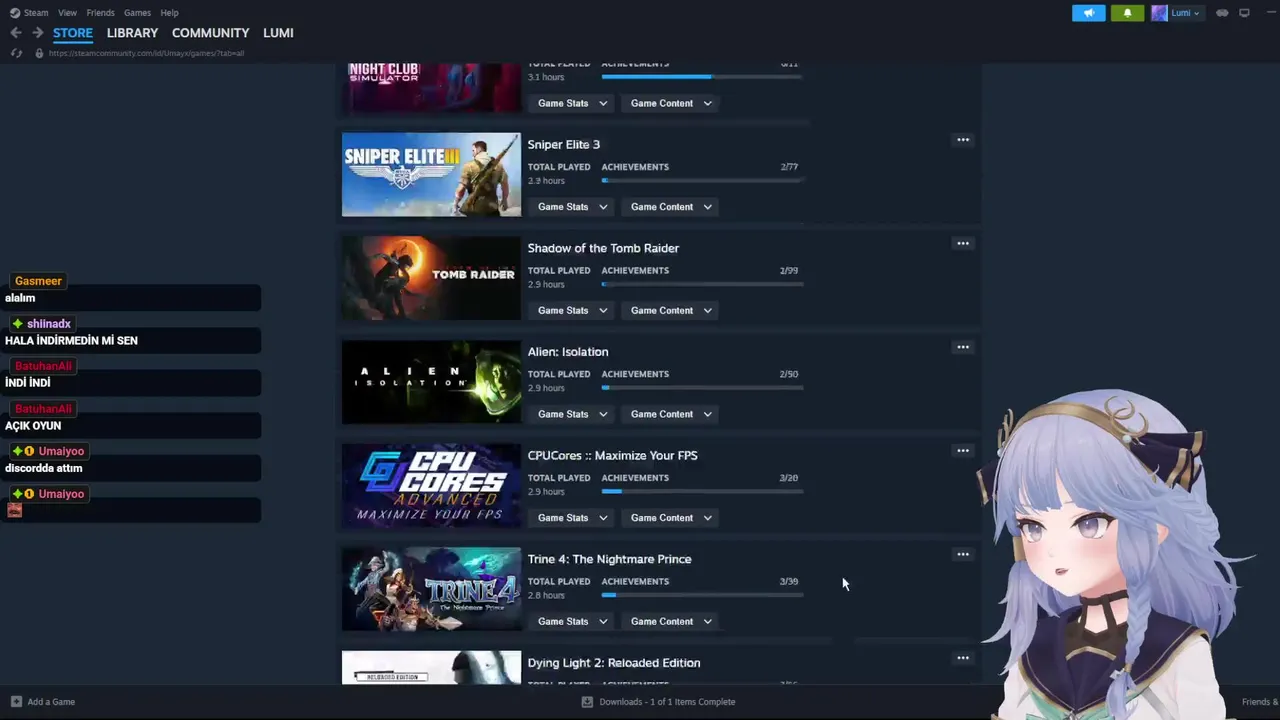Open the Shadow of the Tomb Raider title link

coord(603,248)
